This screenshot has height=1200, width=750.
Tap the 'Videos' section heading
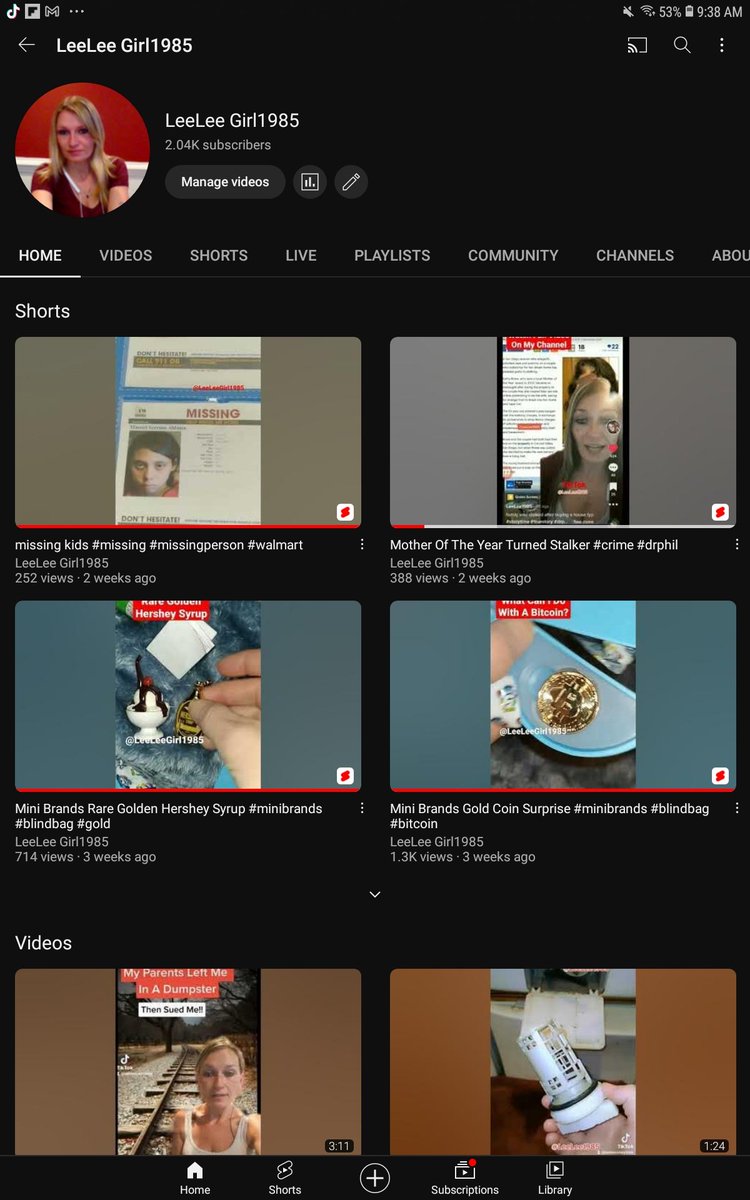44,943
